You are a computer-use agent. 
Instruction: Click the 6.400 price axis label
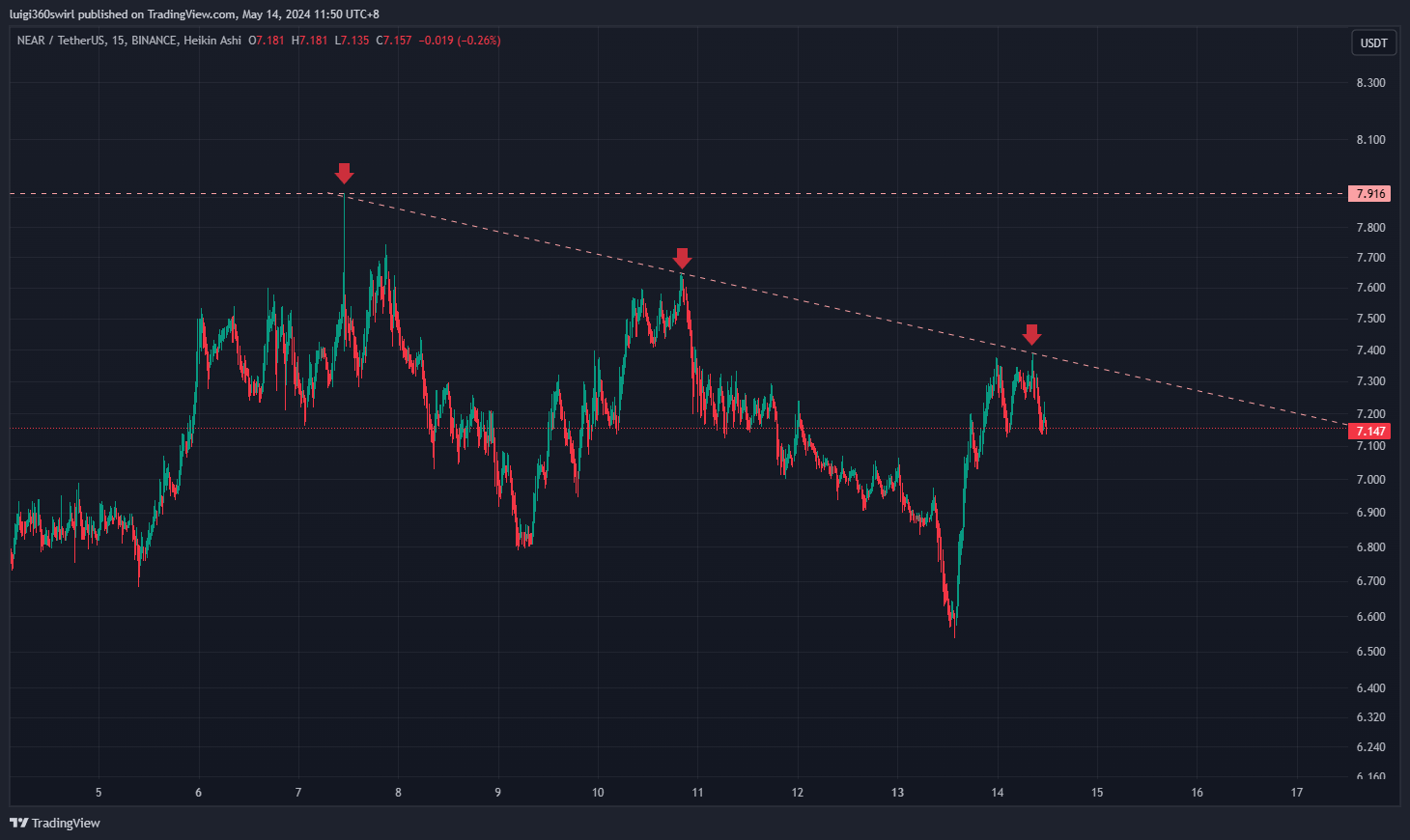pyautogui.click(x=1370, y=688)
